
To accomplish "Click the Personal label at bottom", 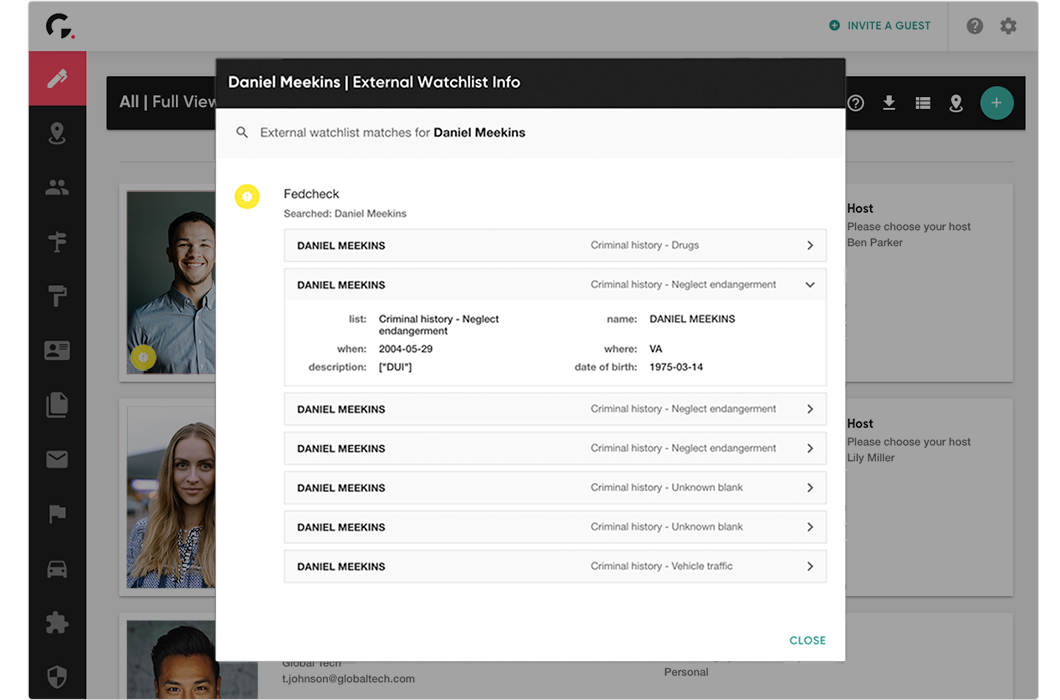I will 686,672.
